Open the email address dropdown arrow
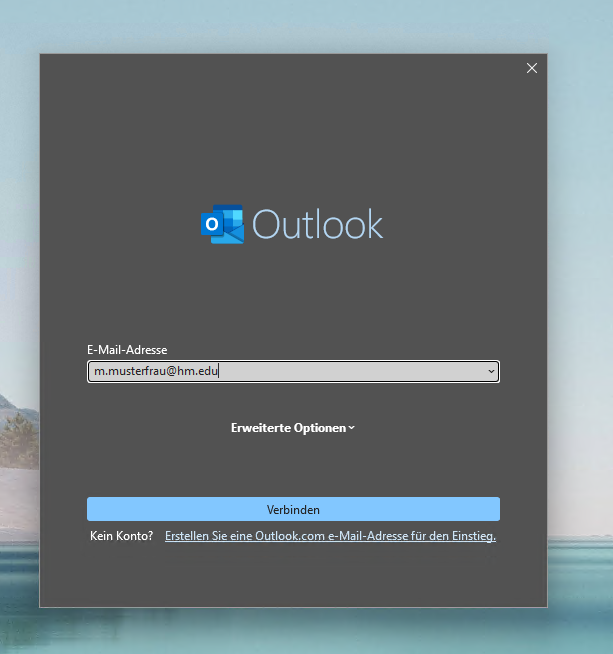Image resolution: width=613 pixels, height=654 pixels. 491,371
